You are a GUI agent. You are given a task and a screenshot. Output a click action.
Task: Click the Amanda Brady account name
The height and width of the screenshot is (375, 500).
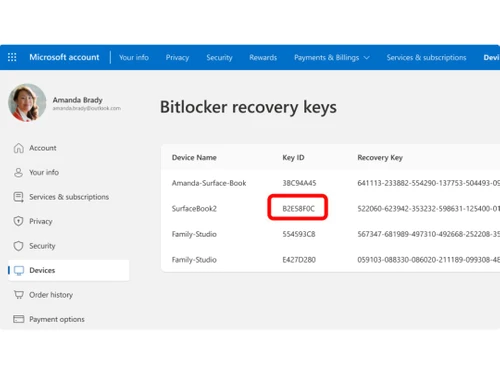pos(77,100)
